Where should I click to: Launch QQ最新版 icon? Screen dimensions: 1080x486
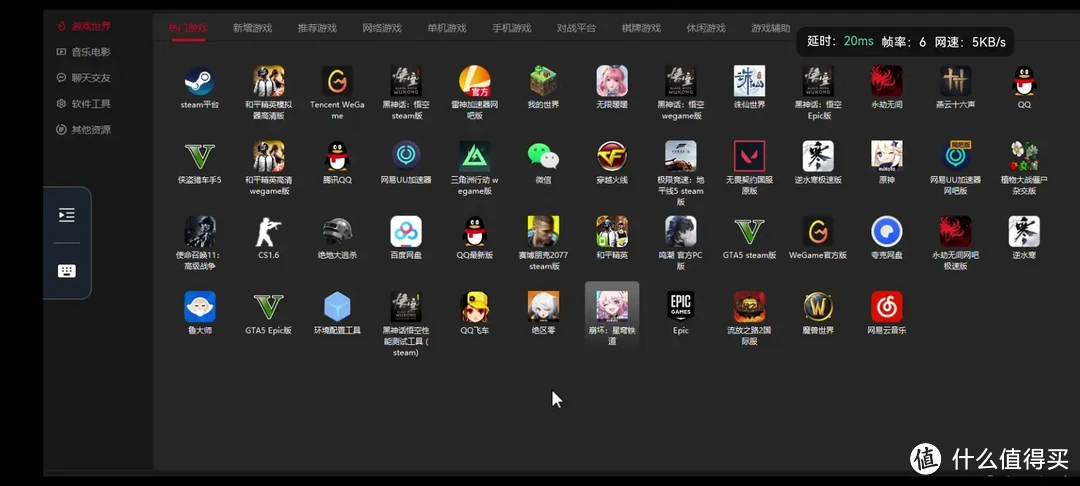(x=475, y=231)
